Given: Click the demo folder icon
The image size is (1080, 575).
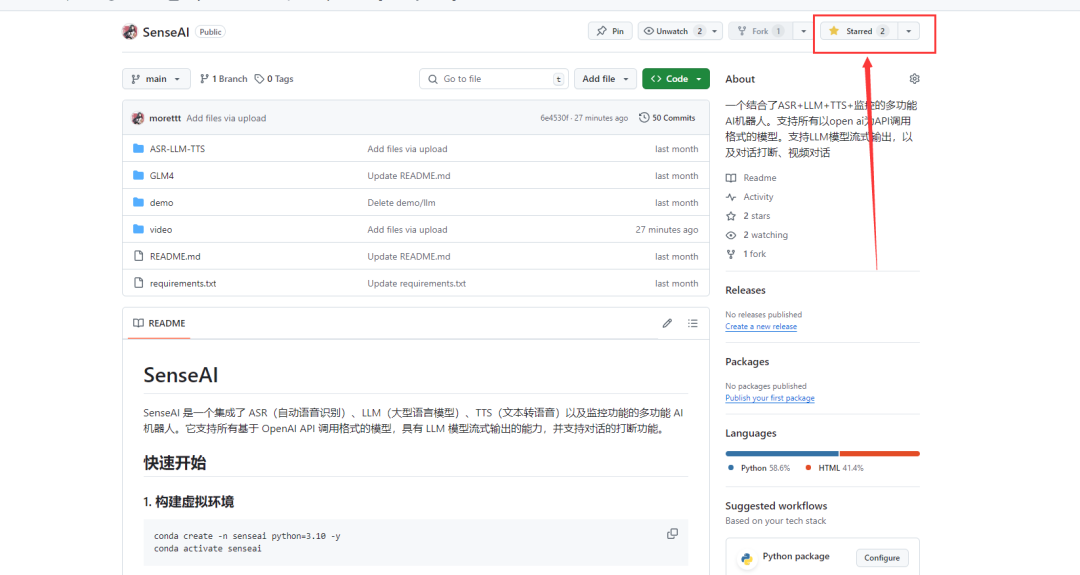Looking at the screenshot, I should coord(138,202).
